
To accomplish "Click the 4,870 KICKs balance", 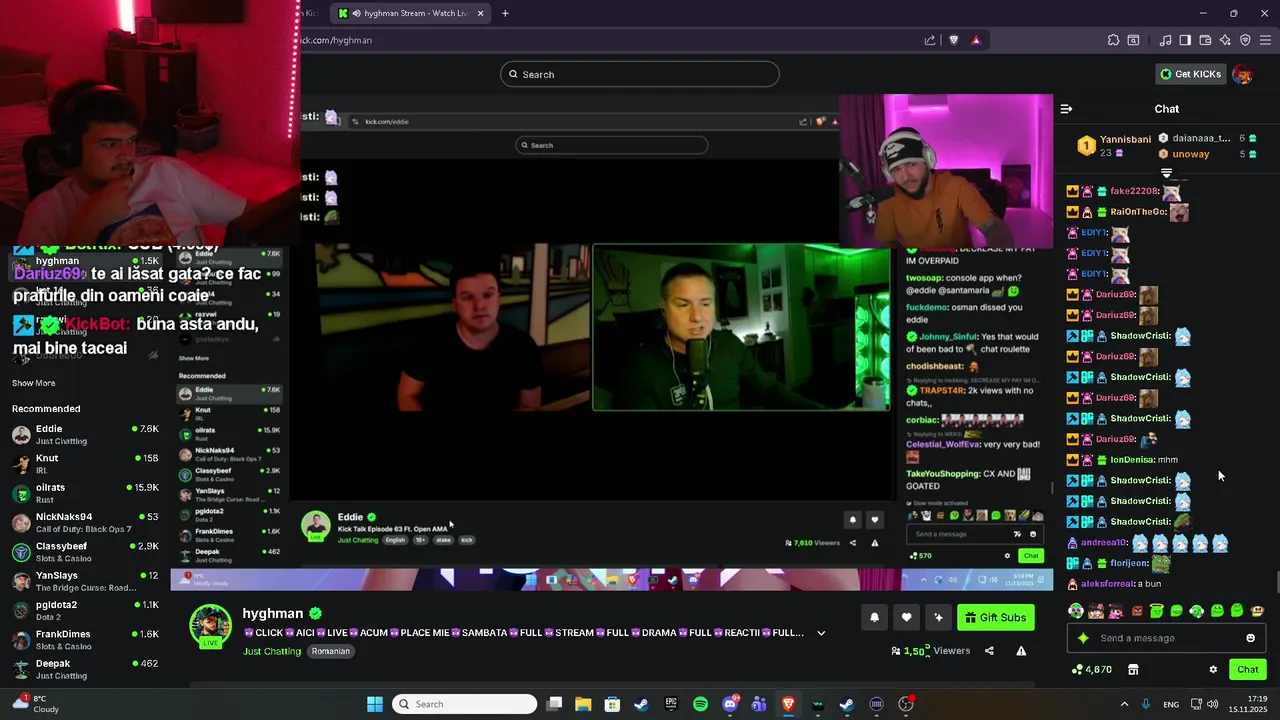I will click(x=1091, y=670).
